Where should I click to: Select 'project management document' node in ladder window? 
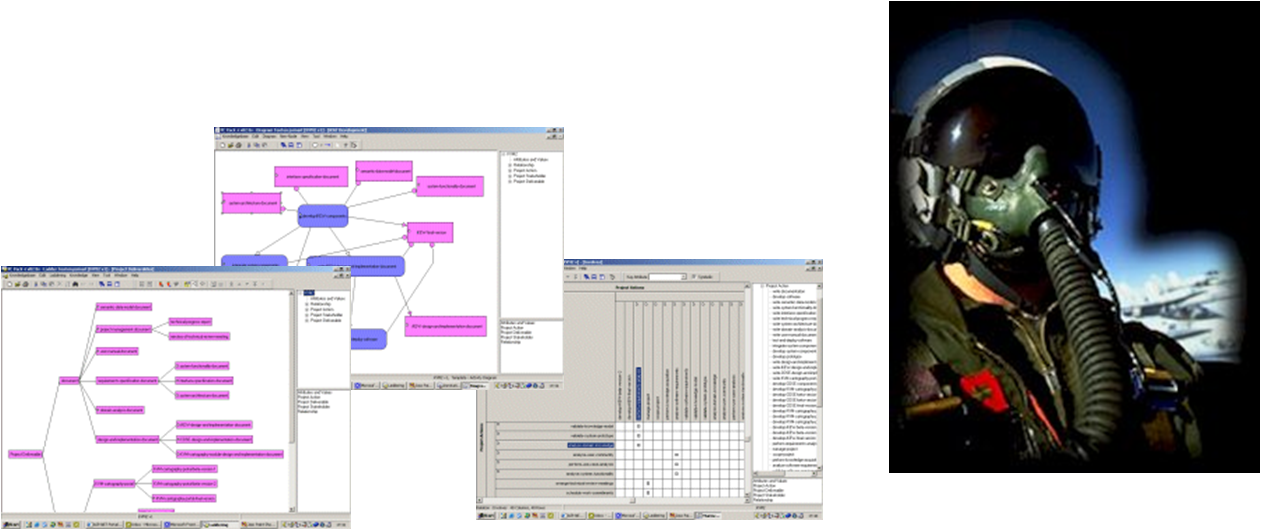coord(124,329)
